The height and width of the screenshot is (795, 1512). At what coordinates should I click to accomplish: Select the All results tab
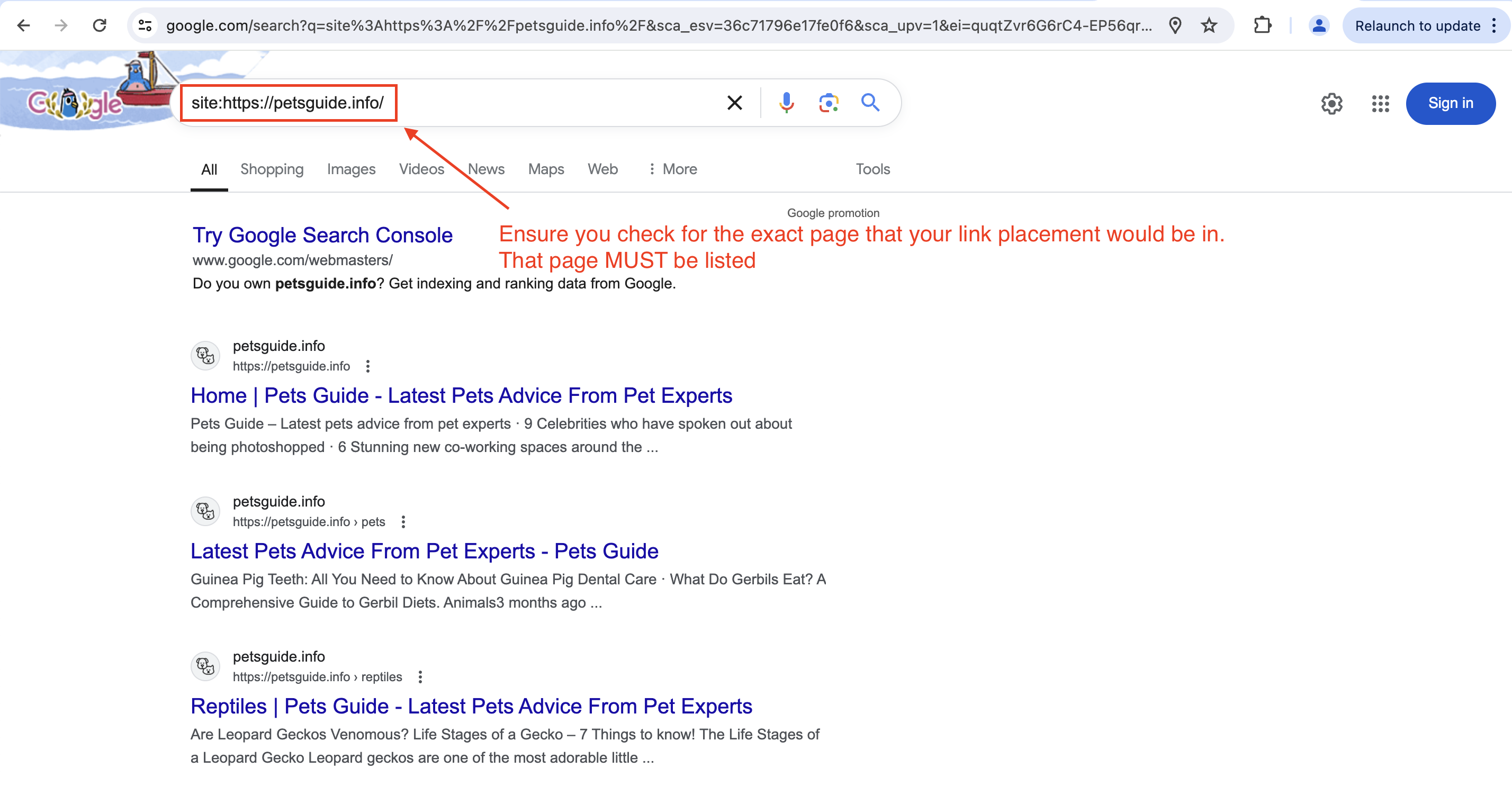(209, 169)
